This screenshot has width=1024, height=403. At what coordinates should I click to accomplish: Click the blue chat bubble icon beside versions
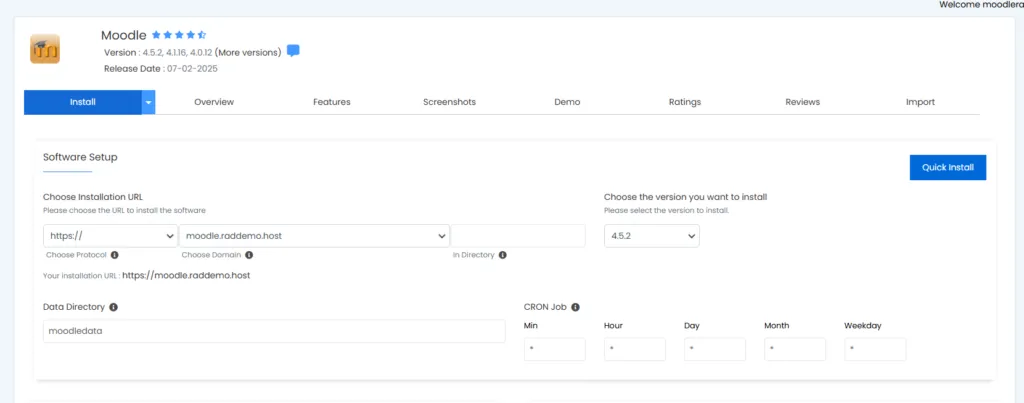293,51
